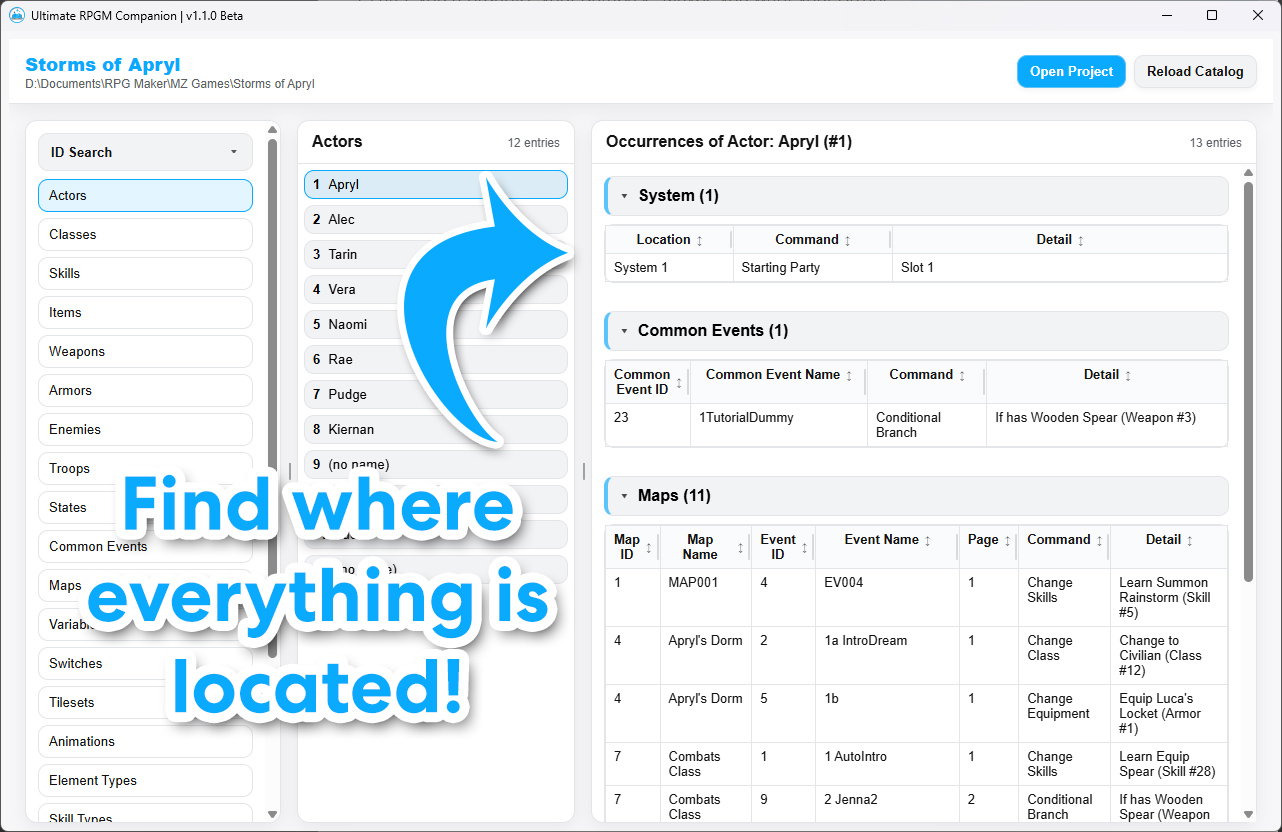Image resolution: width=1282 pixels, height=832 pixels.
Task: Click the Reload Catalog button
Action: pos(1195,72)
